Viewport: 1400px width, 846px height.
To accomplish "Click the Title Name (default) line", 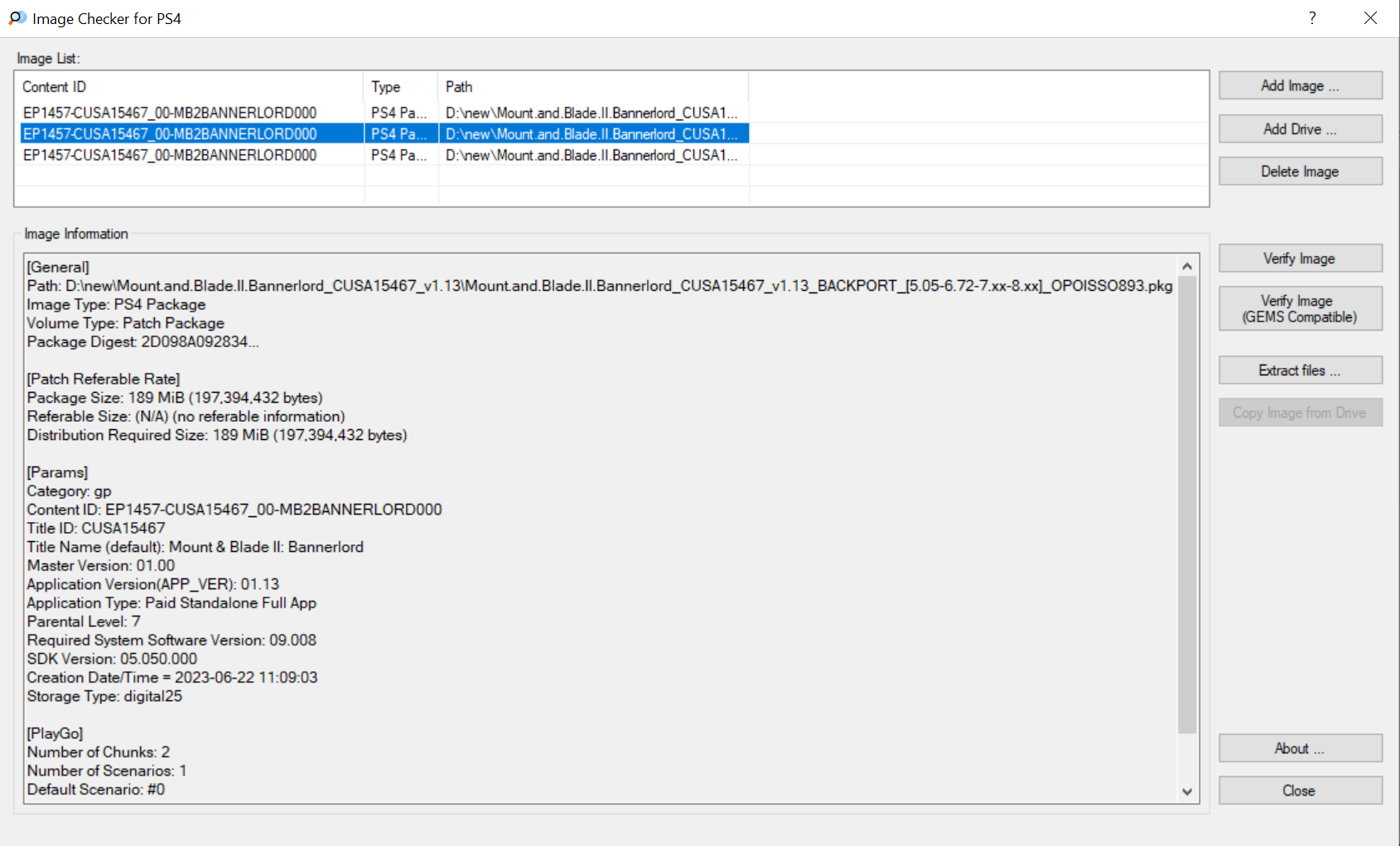I will [196, 547].
